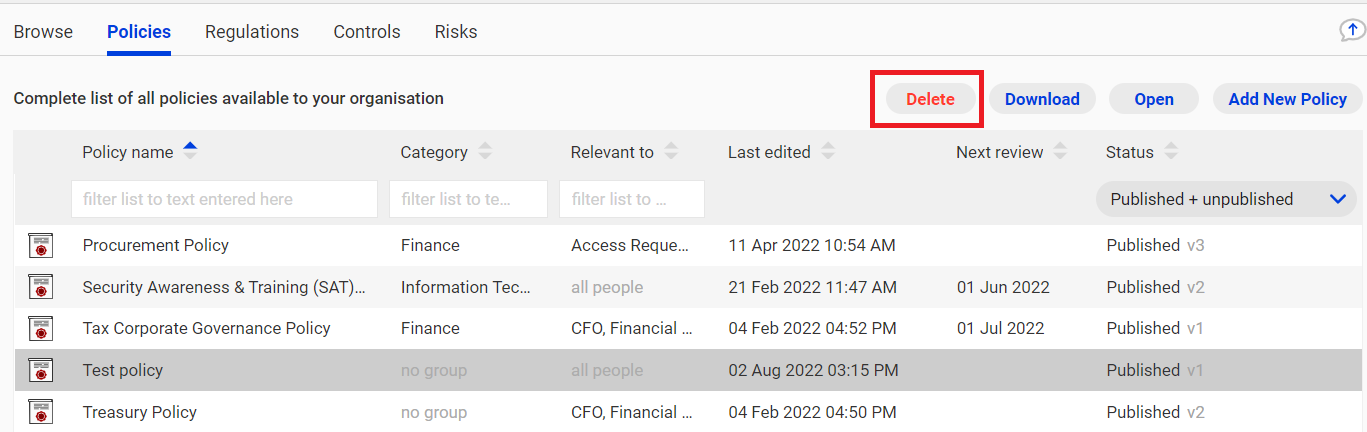Sort the list by Status column
Screen dimensions: 1367x432
(1171, 152)
